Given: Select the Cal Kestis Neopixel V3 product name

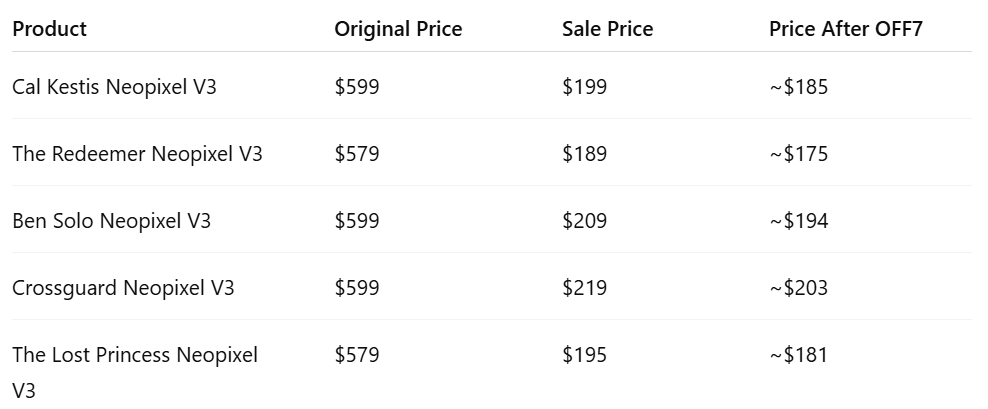Looking at the screenshot, I should tap(114, 87).
